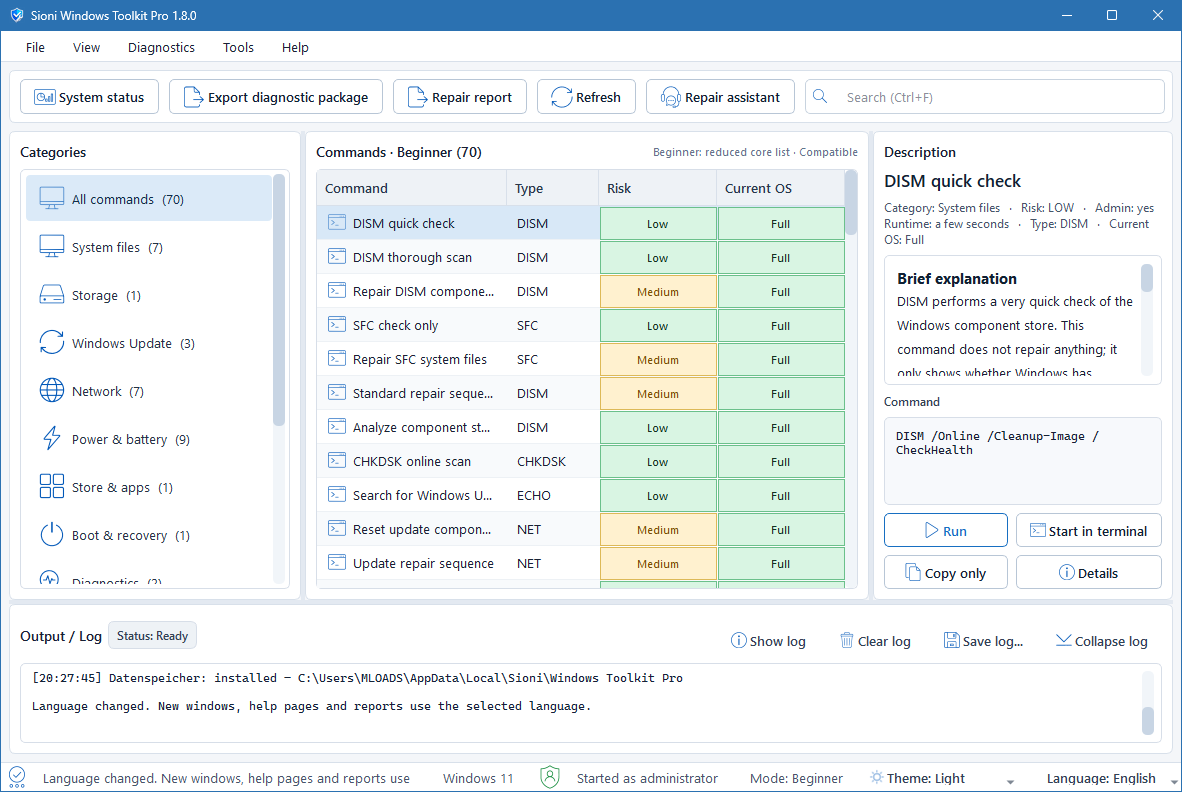1182x792 pixels.
Task: Click the Status: Ready badge
Action: 152,635
